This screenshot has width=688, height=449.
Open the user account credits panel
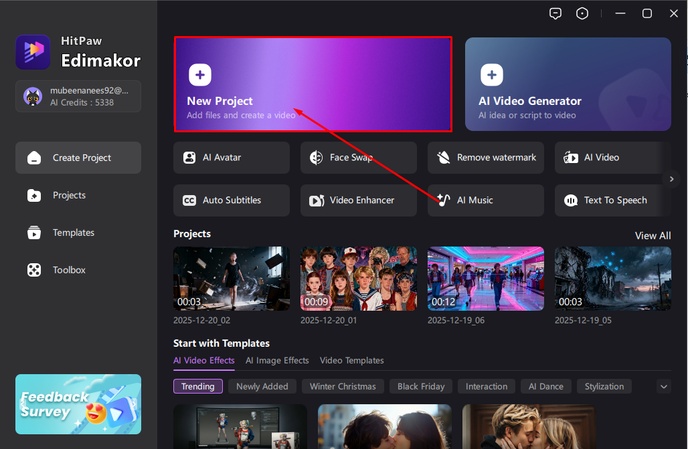78,97
